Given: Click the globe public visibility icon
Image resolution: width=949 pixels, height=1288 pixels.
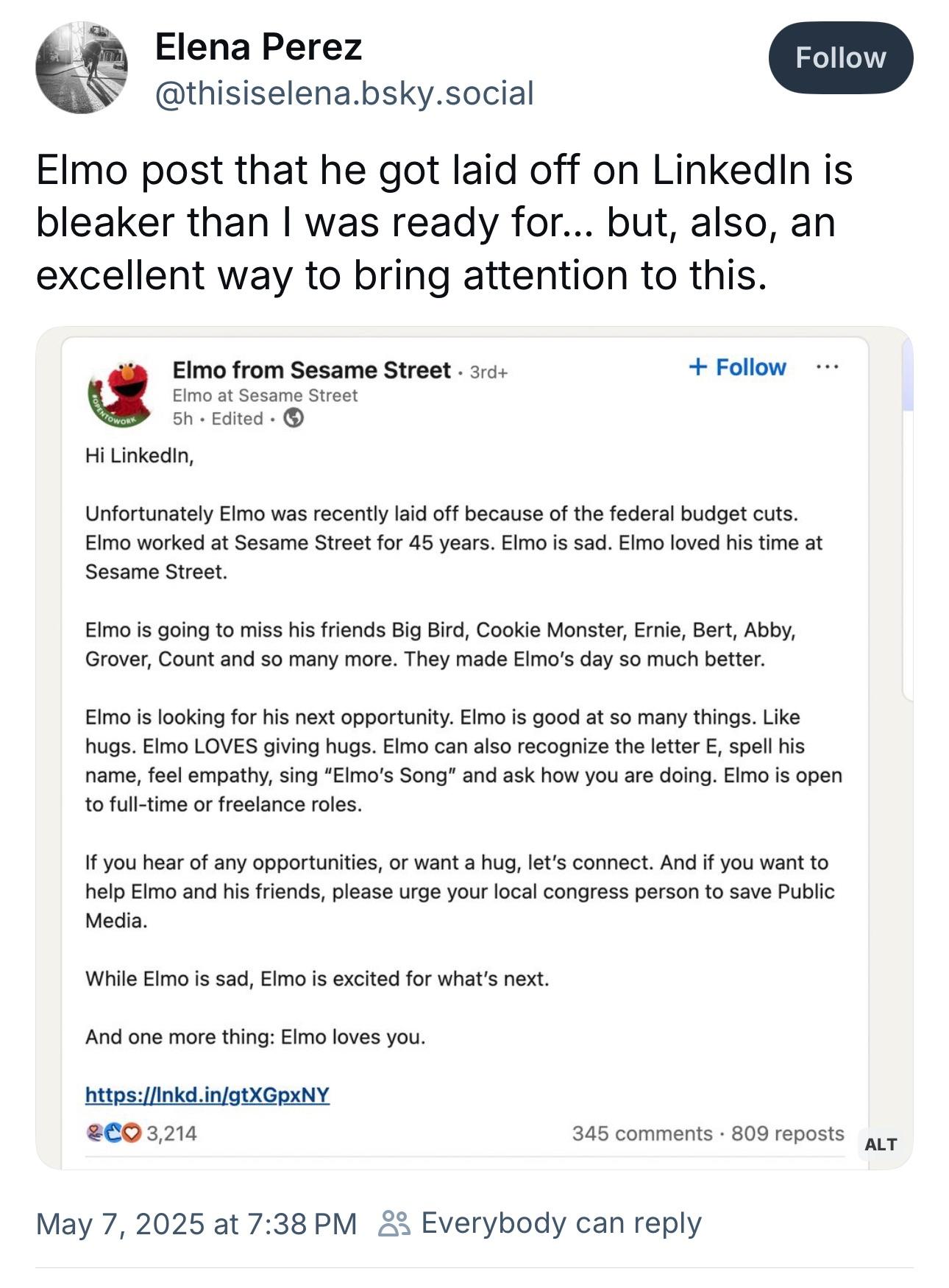Looking at the screenshot, I should click(x=294, y=418).
